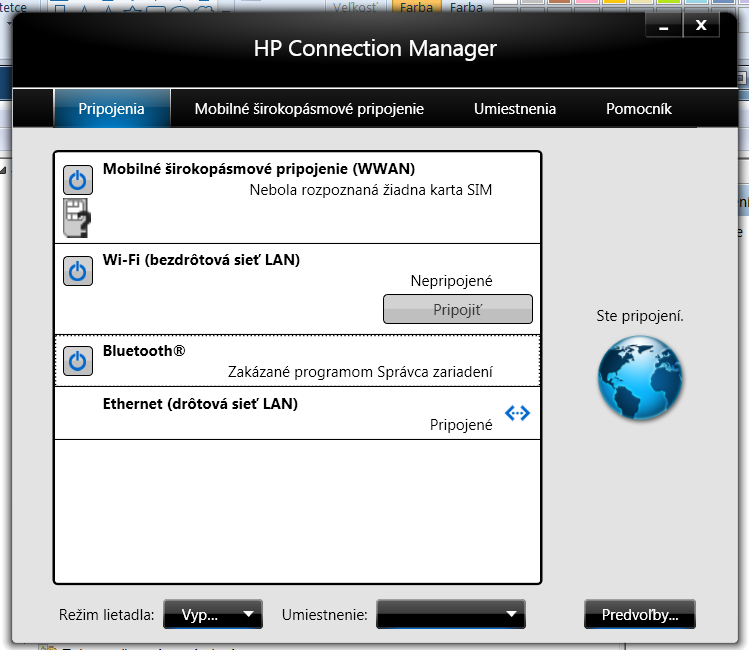Open the Predvoľby preferences button

[x=640, y=614]
